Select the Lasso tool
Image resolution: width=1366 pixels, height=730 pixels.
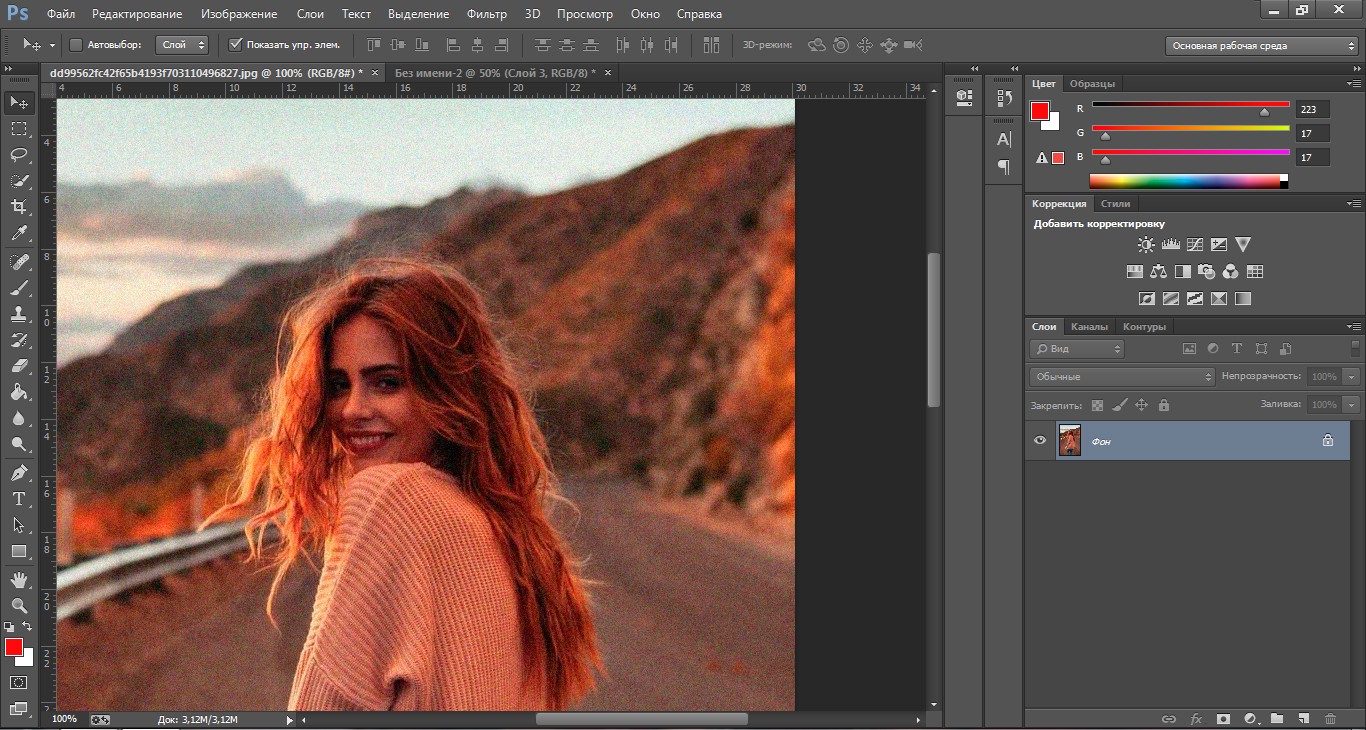[x=18, y=155]
